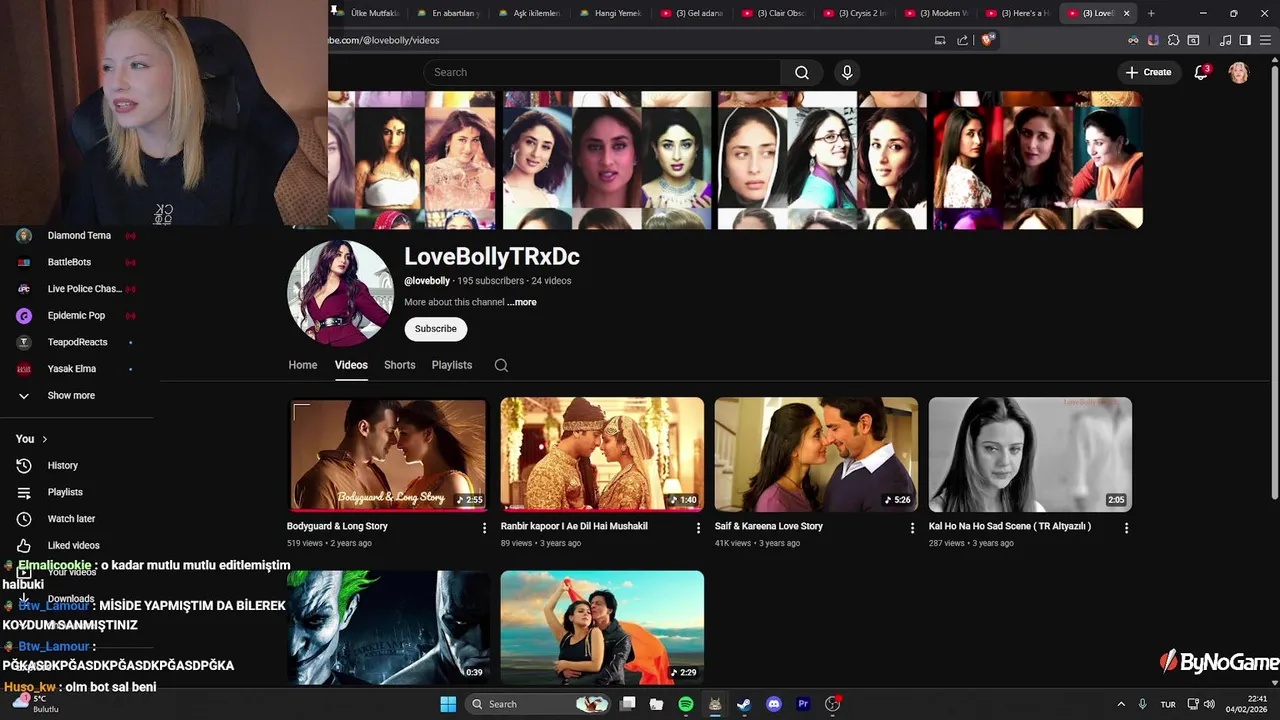The height and width of the screenshot is (720, 1280).
Task: Switch to the channel Shorts tab
Action: coord(400,365)
